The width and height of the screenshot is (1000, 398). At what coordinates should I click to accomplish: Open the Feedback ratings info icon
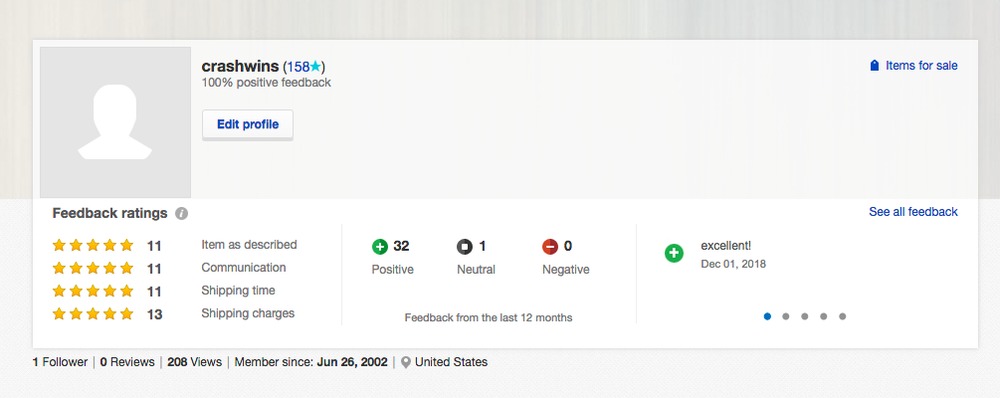point(182,214)
